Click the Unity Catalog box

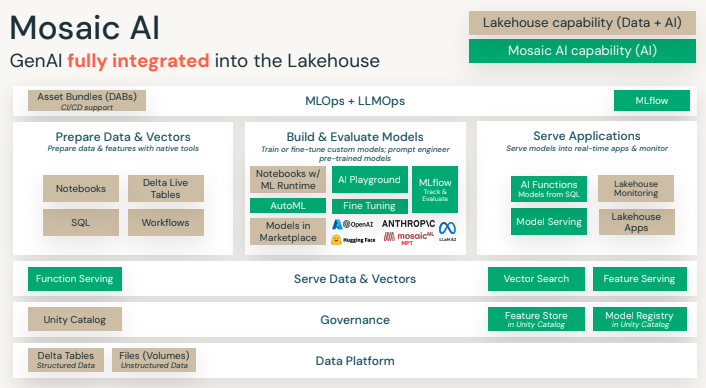75,320
